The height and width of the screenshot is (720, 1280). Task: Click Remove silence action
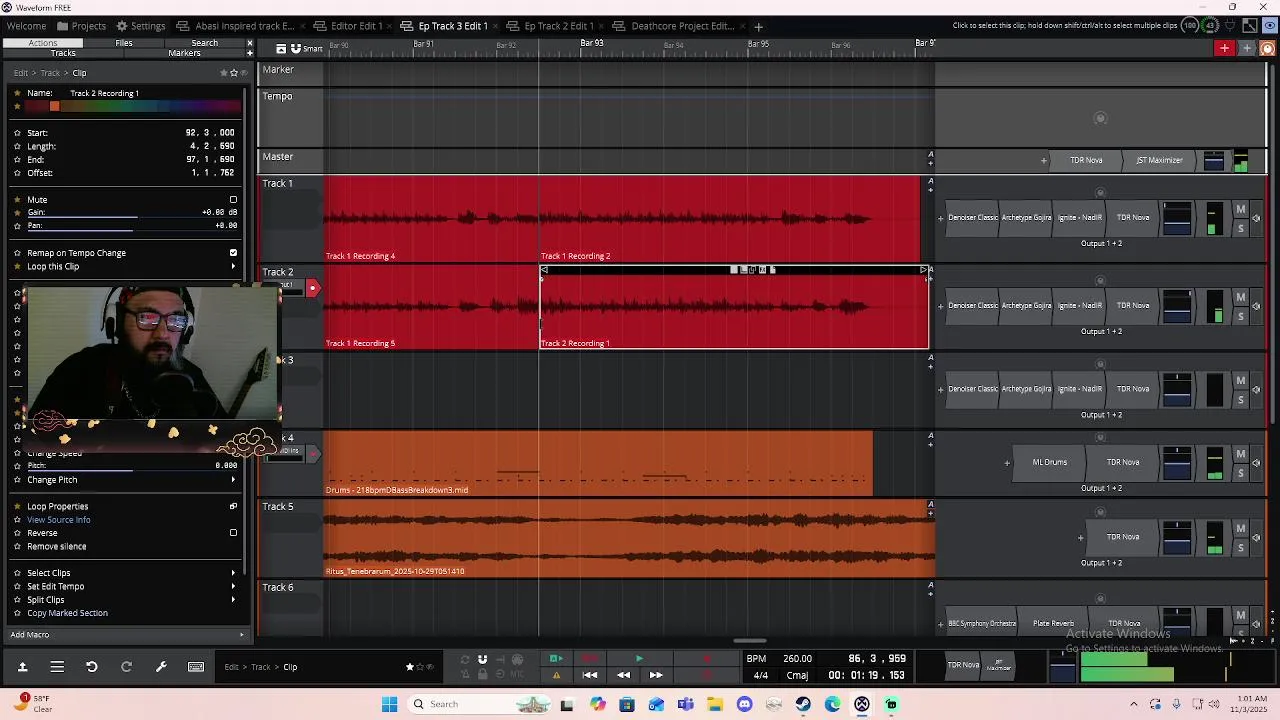pyautogui.click(x=57, y=547)
